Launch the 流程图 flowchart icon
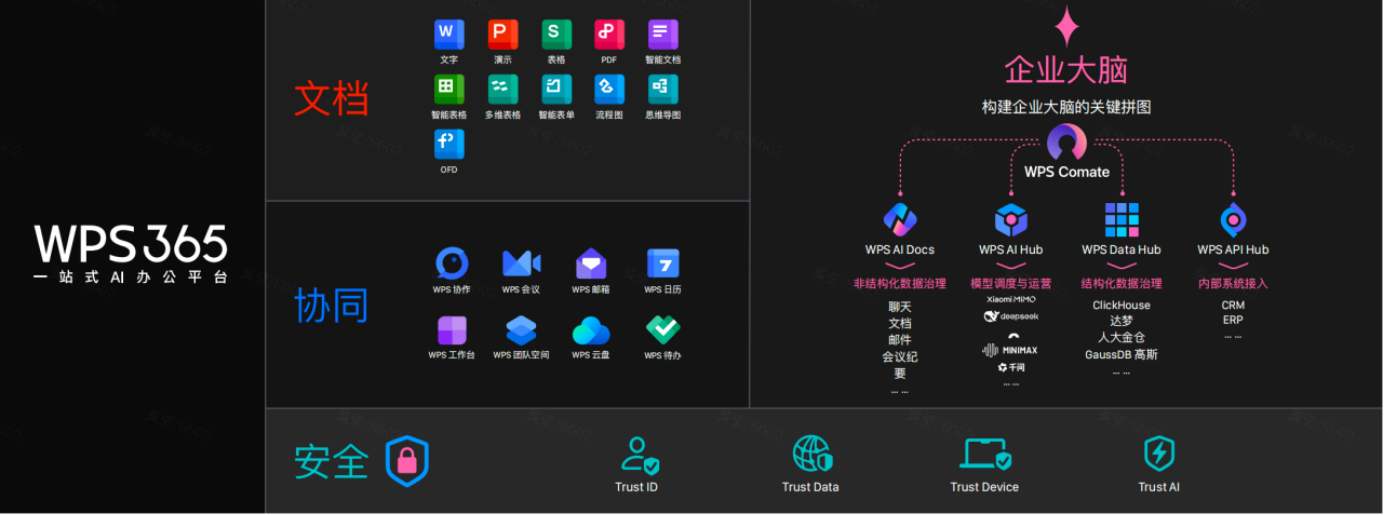Screen dimensions: 1384x515 pyautogui.click(x=609, y=89)
